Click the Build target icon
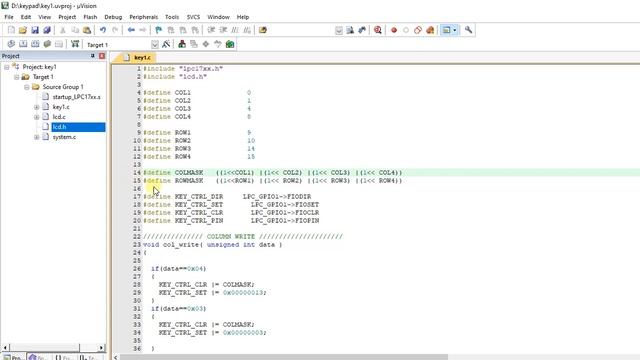 tap(23, 44)
